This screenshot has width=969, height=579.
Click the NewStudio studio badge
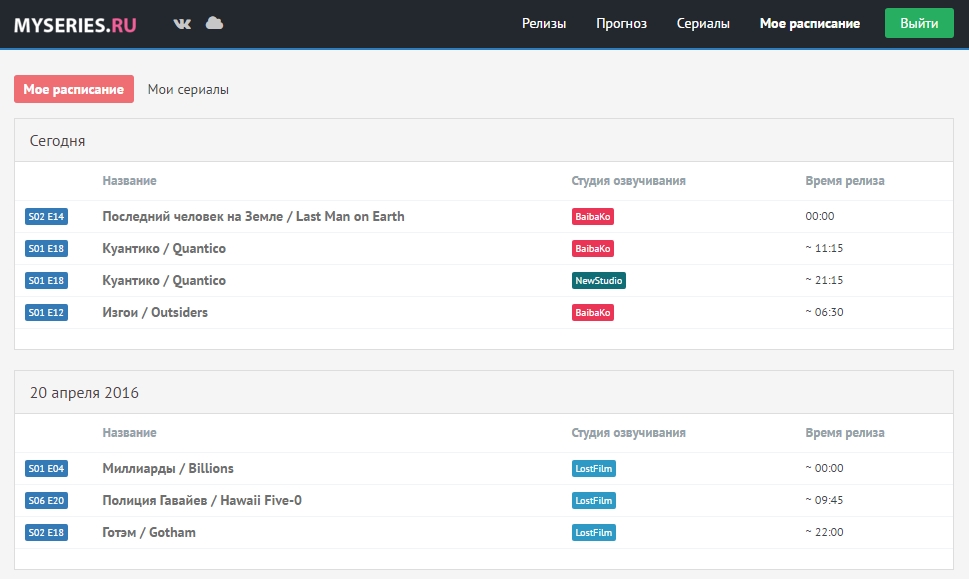pyautogui.click(x=598, y=281)
